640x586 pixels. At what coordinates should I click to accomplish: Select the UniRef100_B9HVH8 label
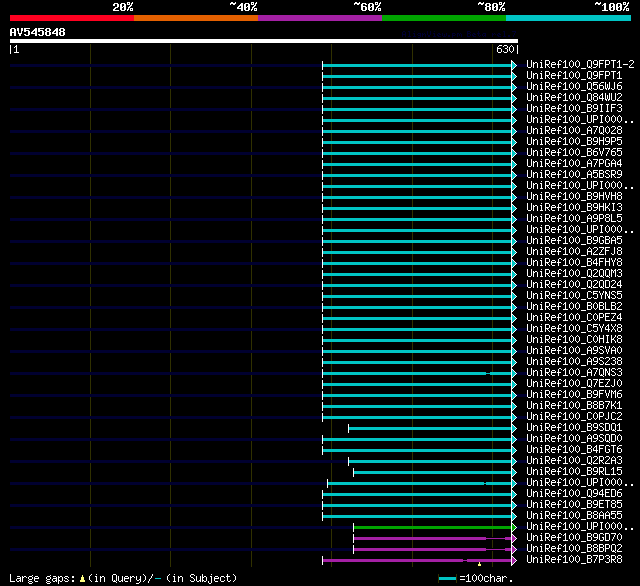(x=574, y=197)
